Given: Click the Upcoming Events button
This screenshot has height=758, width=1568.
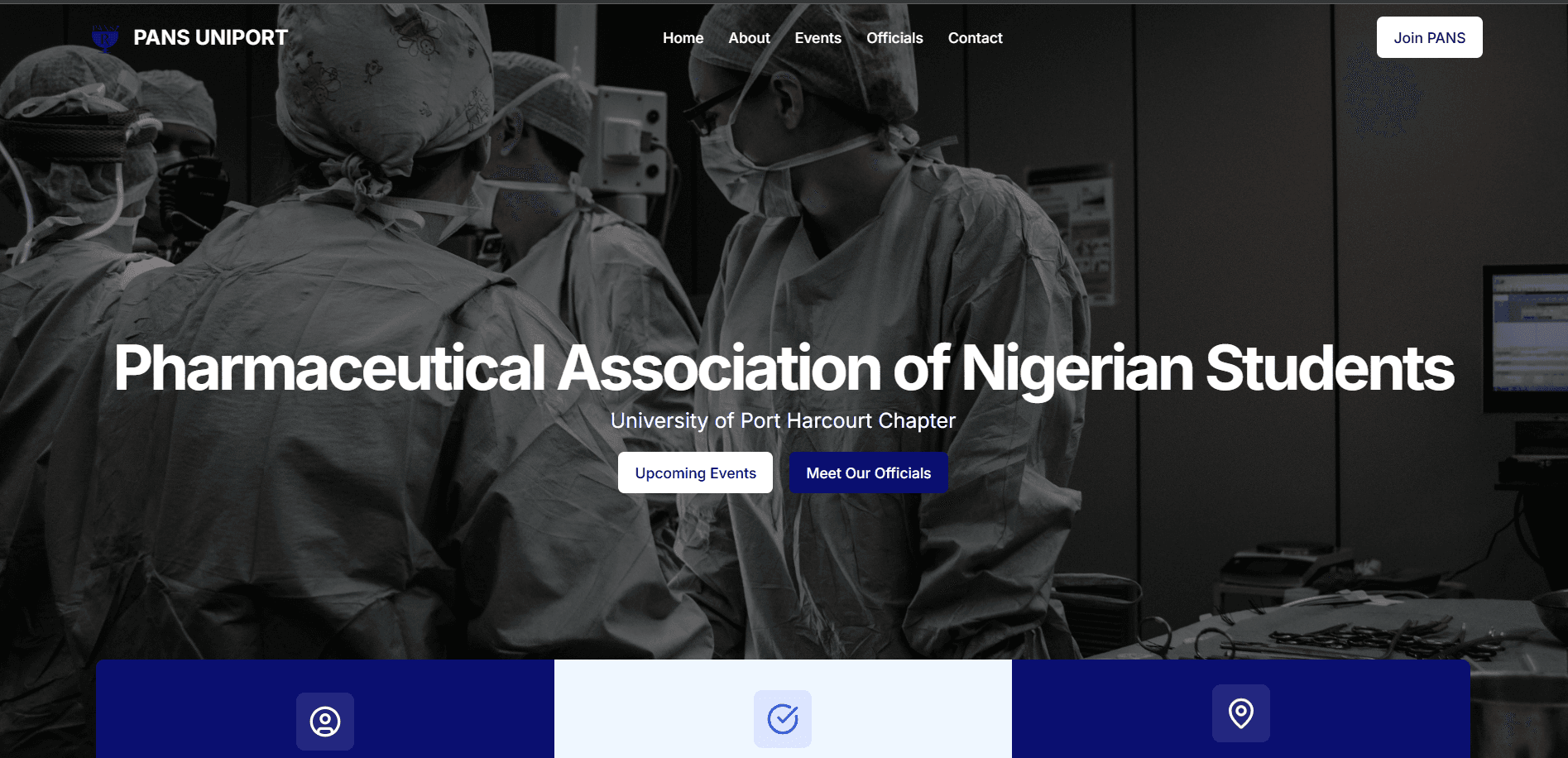Looking at the screenshot, I should tap(696, 473).
